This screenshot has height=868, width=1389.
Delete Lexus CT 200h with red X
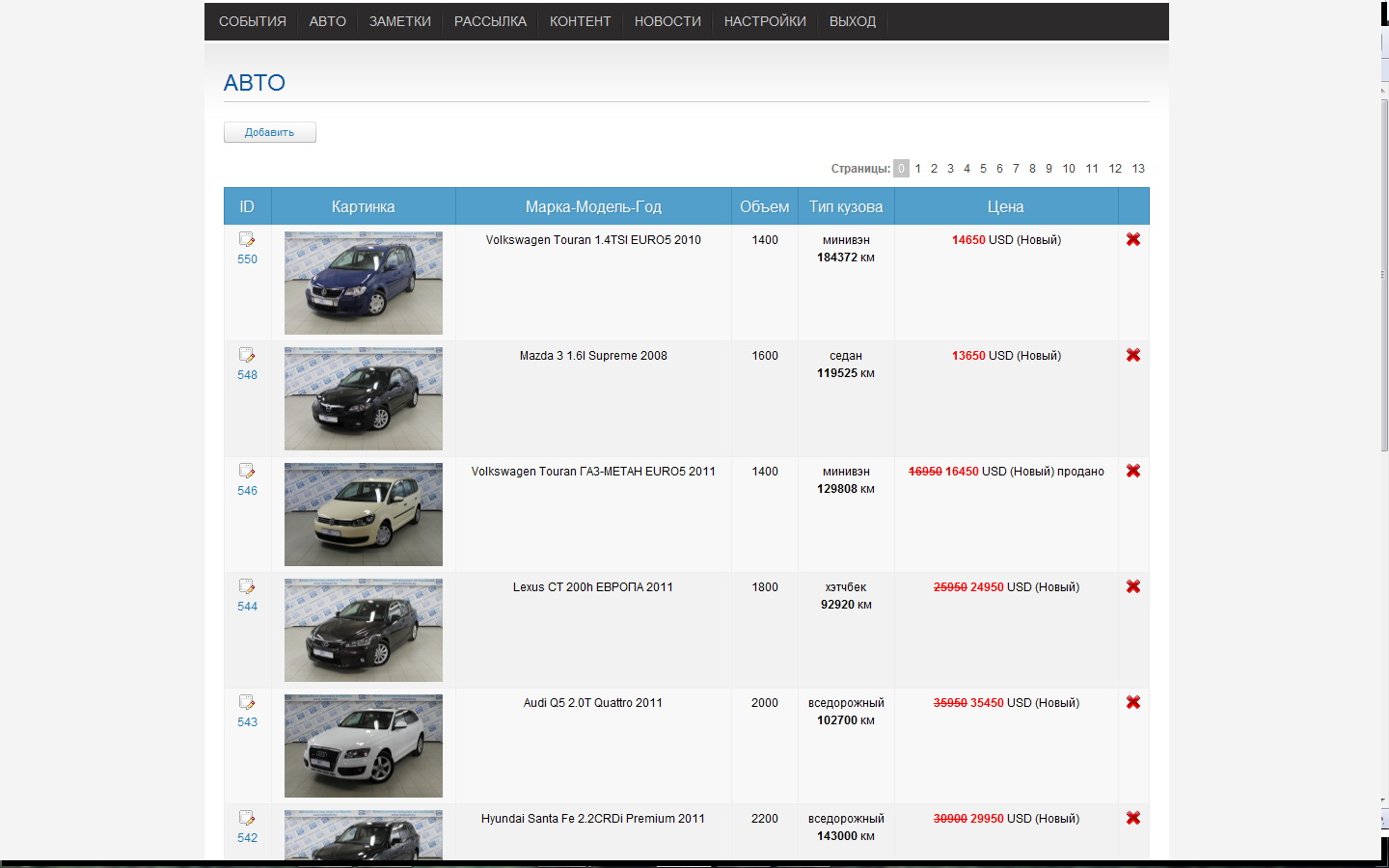coord(1133,586)
